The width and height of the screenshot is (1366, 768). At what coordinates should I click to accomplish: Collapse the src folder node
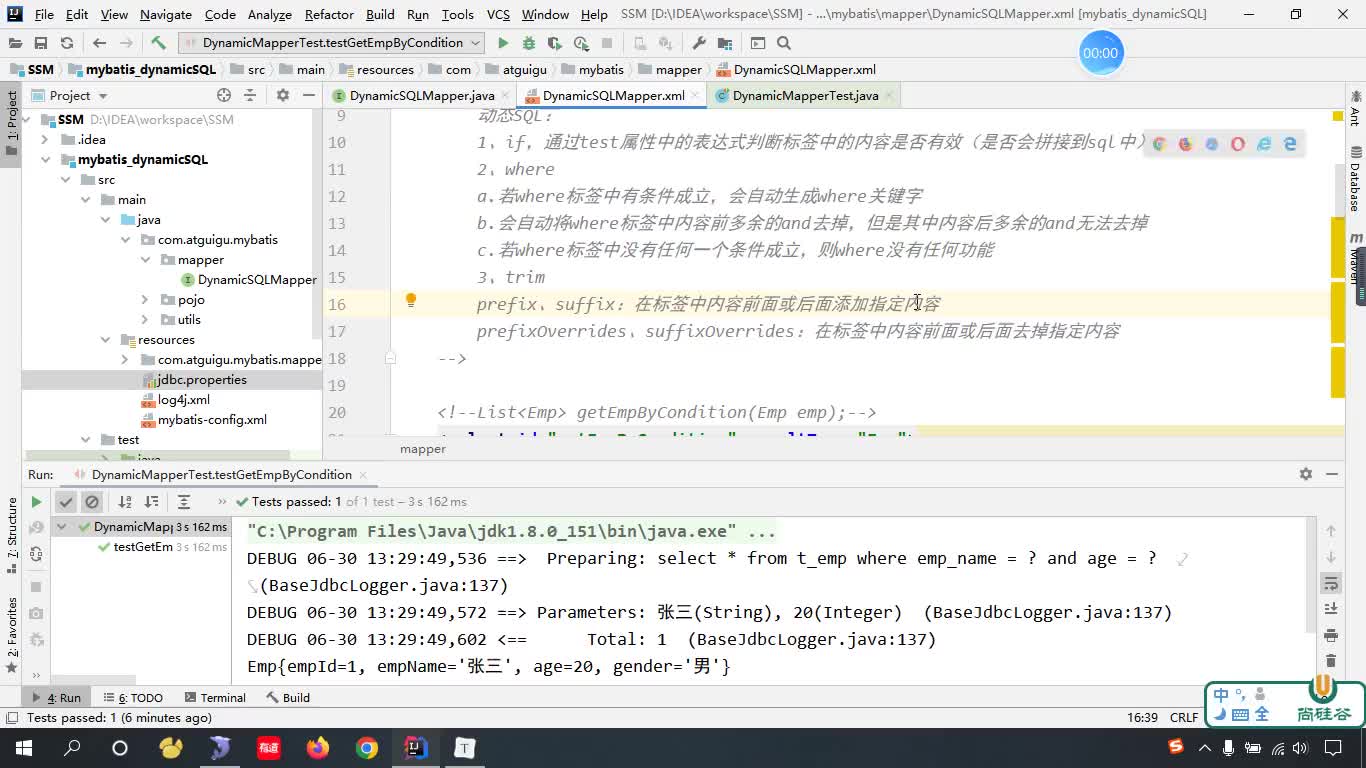(x=65, y=180)
